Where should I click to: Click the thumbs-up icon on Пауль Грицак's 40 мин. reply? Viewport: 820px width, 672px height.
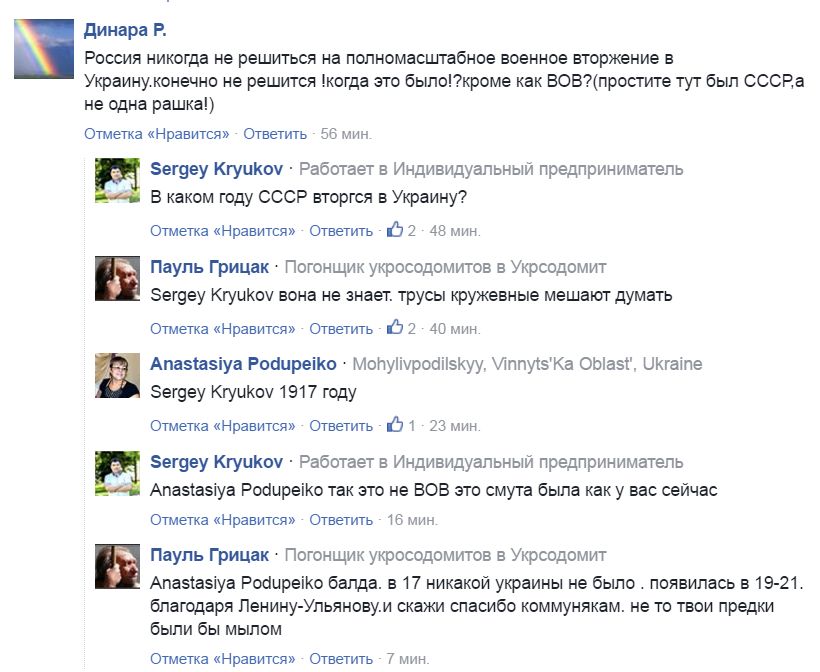pos(395,327)
